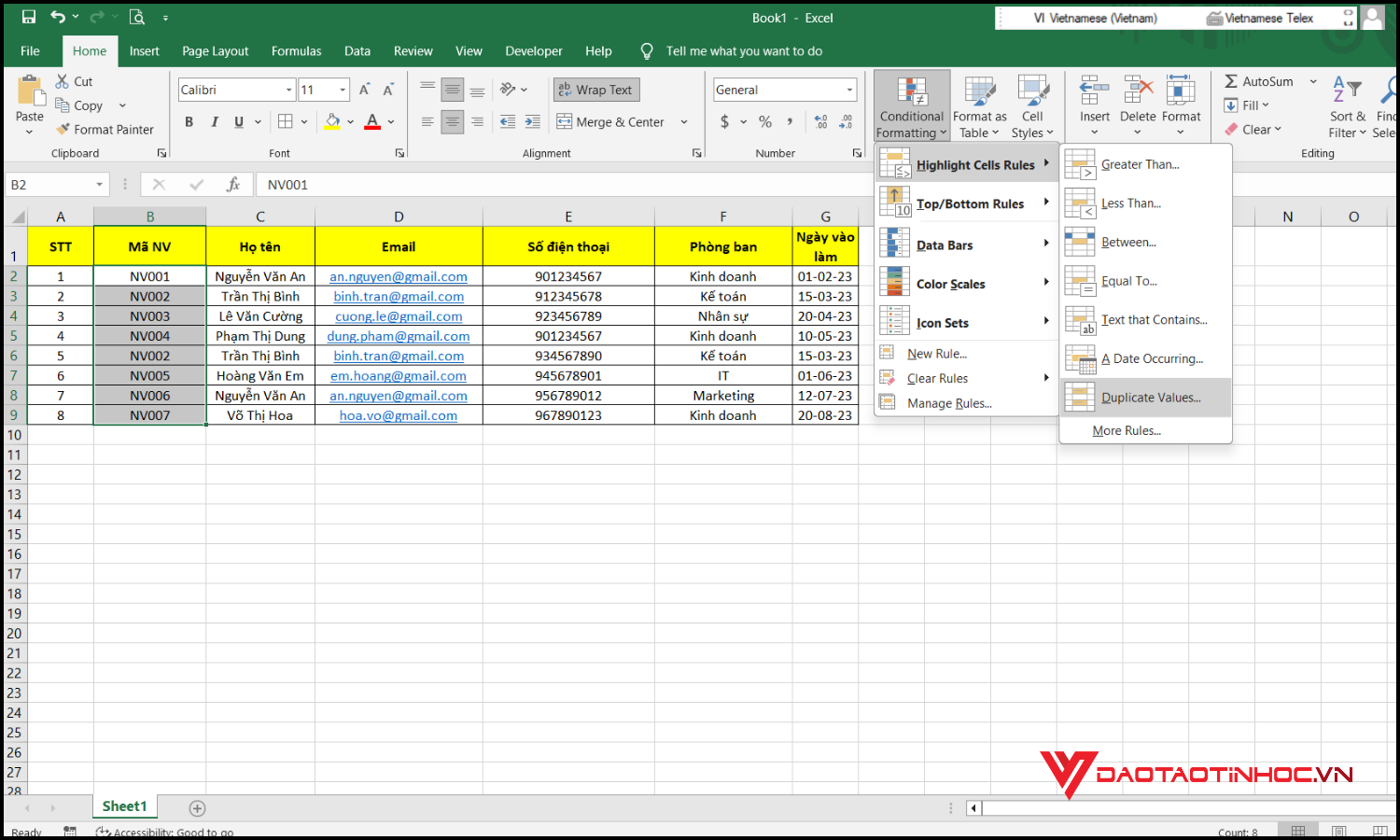Open Sort & Filter options
1400x840 pixels.
(x=1348, y=107)
